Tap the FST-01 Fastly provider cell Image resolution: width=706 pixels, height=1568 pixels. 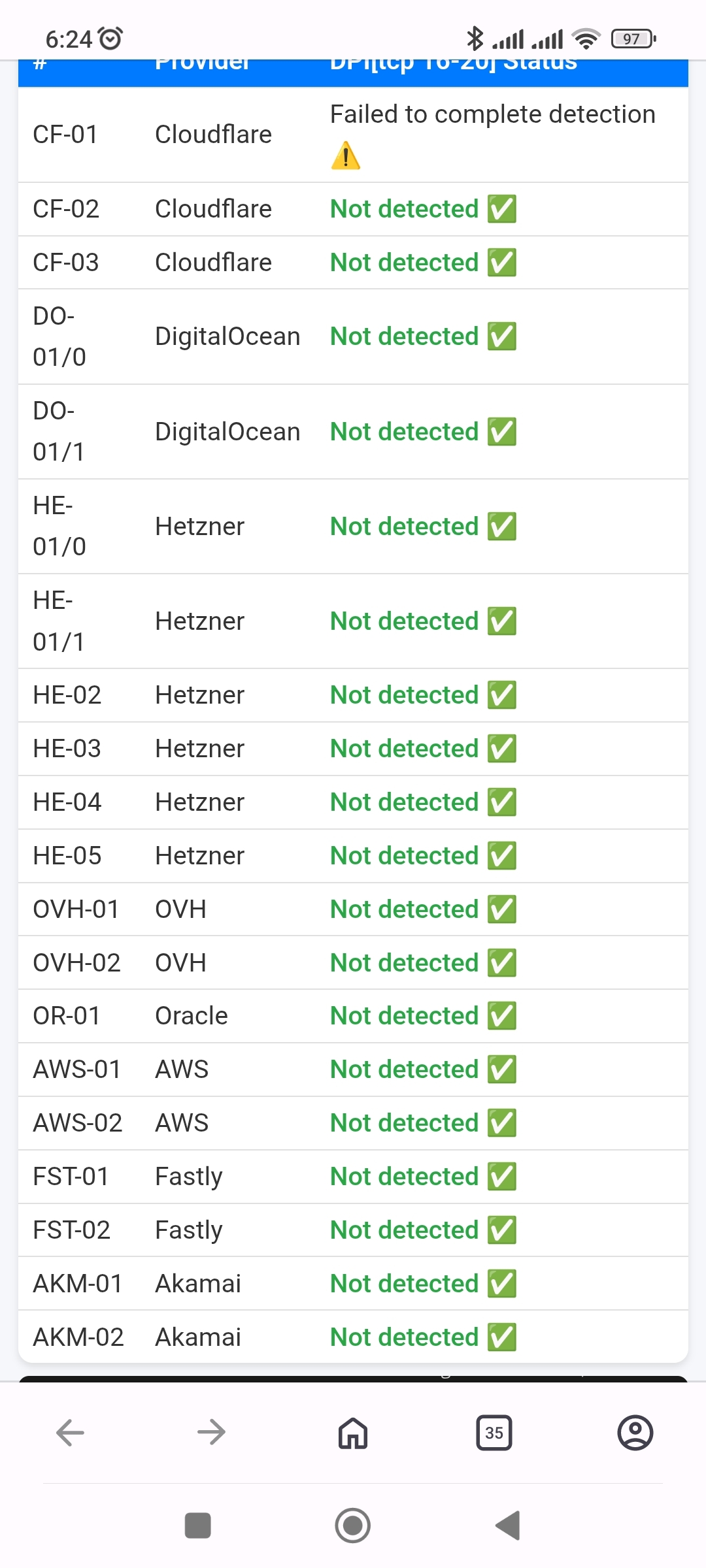click(189, 1177)
